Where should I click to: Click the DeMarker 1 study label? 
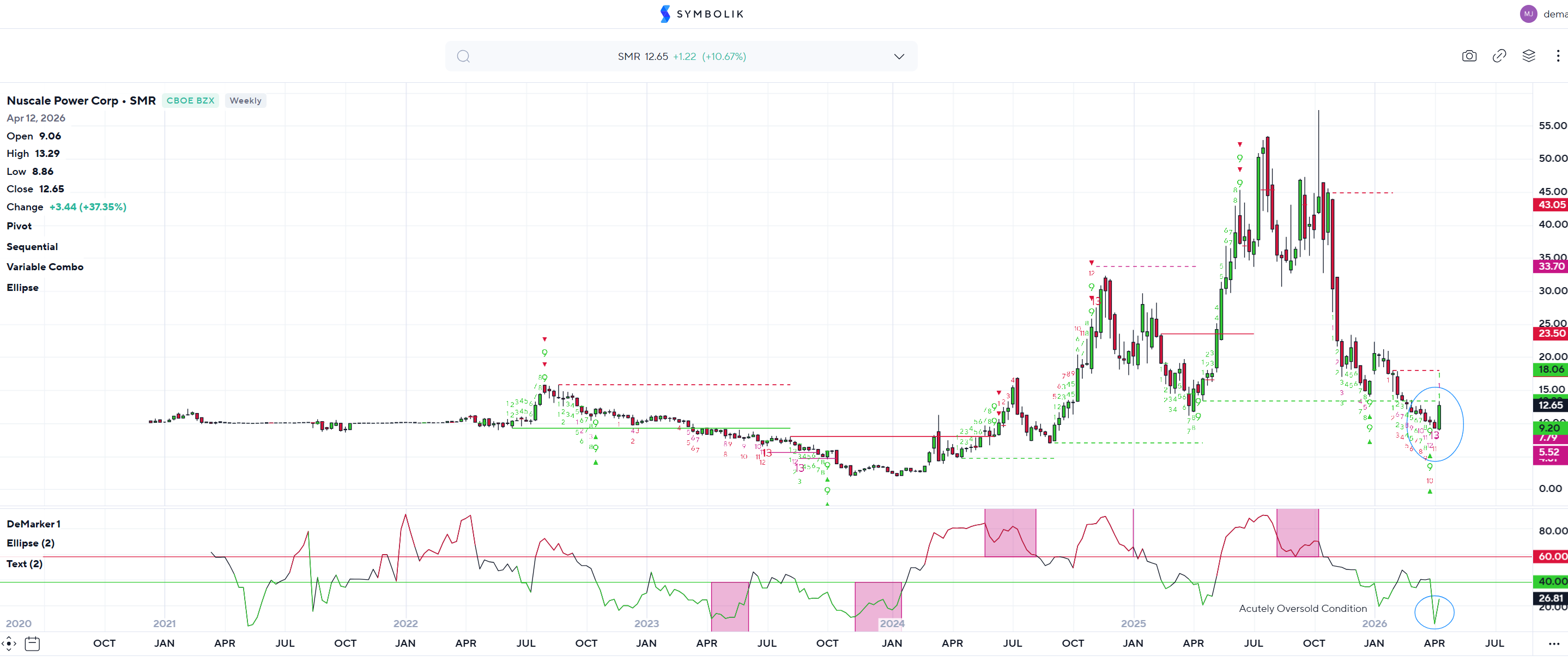tap(33, 524)
